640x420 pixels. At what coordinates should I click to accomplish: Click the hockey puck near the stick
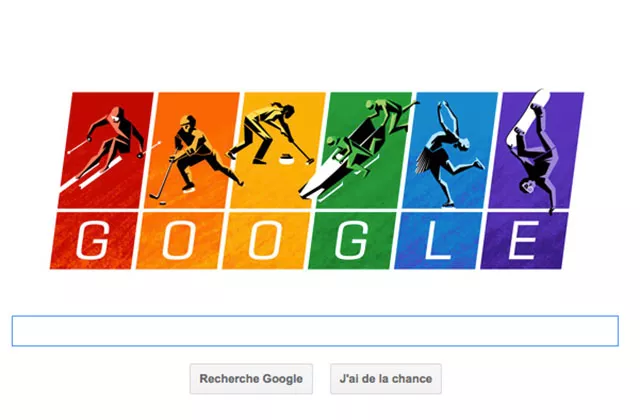pos(162,202)
